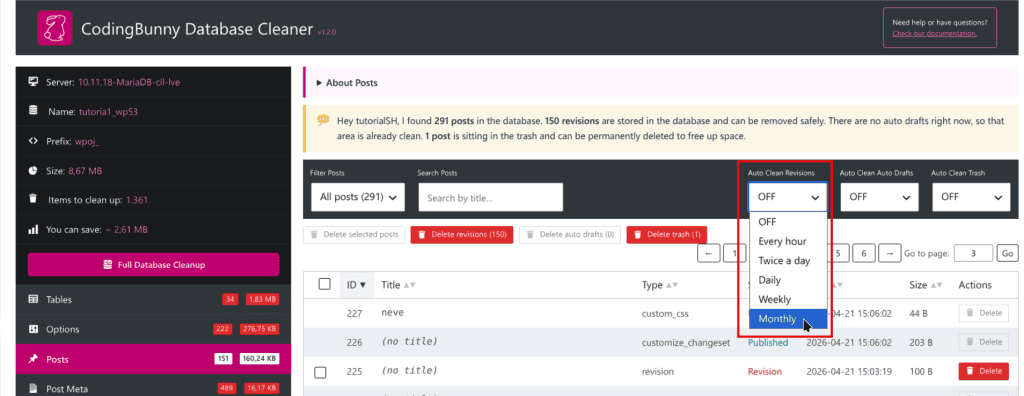
Task: Choose Daily from the dropdown list
Action: [x=788, y=280]
